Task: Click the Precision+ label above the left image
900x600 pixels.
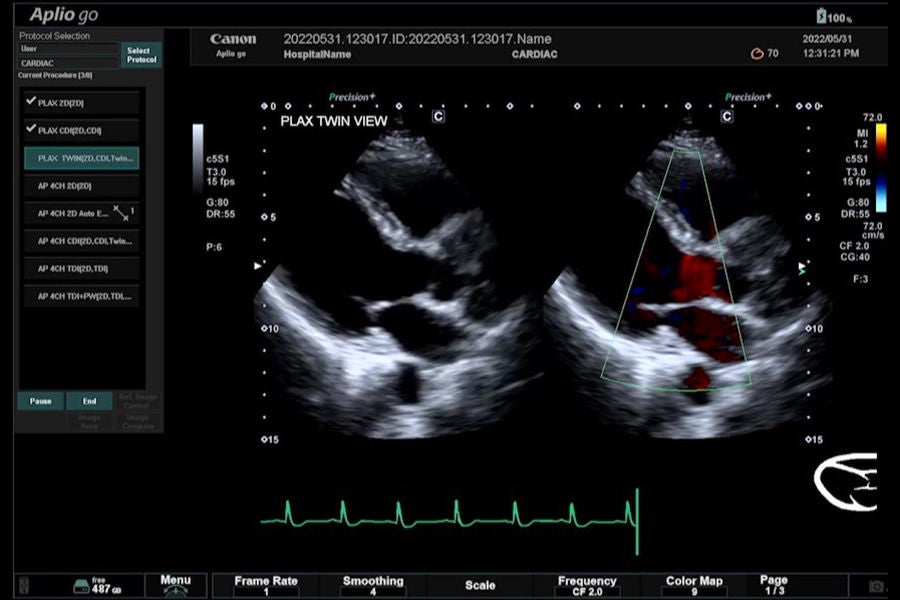Action: tap(352, 97)
